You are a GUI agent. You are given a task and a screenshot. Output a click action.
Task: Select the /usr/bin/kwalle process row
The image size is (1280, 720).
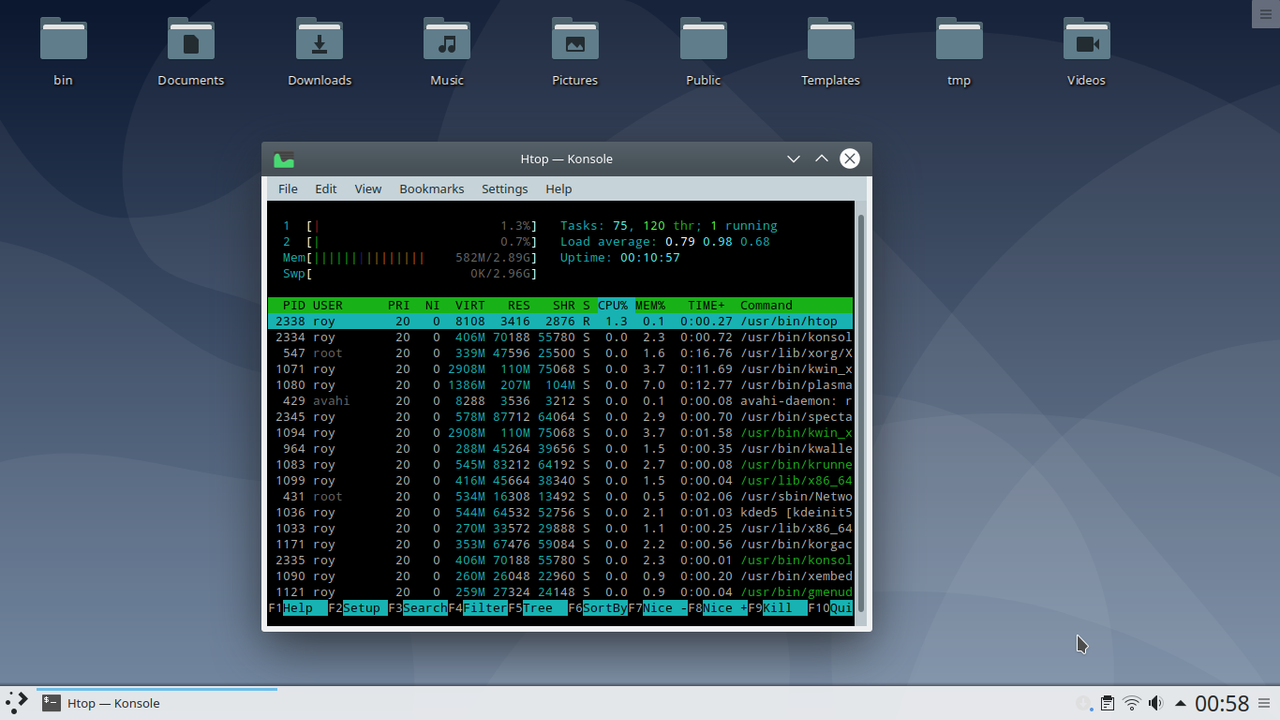point(560,449)
